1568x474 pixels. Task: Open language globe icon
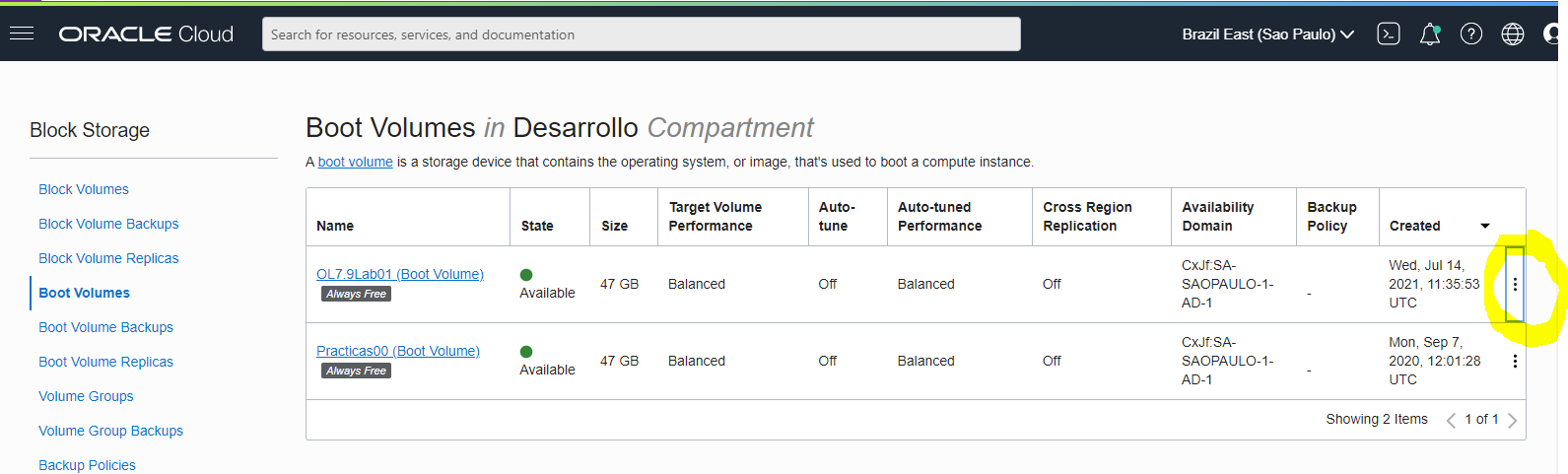[x=1512, y=34]
